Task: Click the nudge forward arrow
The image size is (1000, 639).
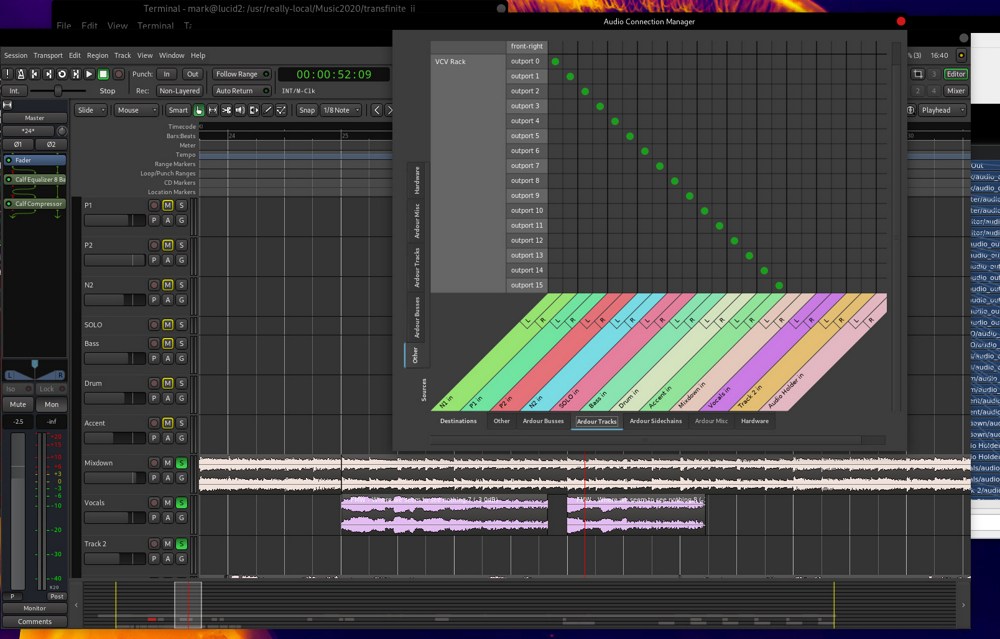Action: coord(390,110)
